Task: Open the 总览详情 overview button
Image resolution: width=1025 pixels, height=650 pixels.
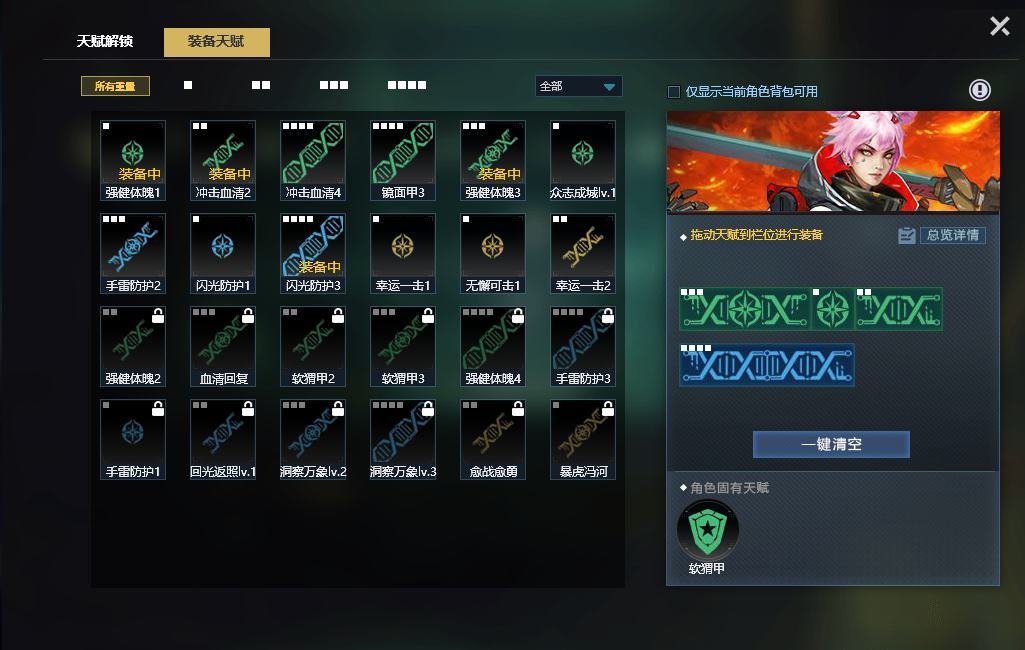Action: tap(952, 235)
